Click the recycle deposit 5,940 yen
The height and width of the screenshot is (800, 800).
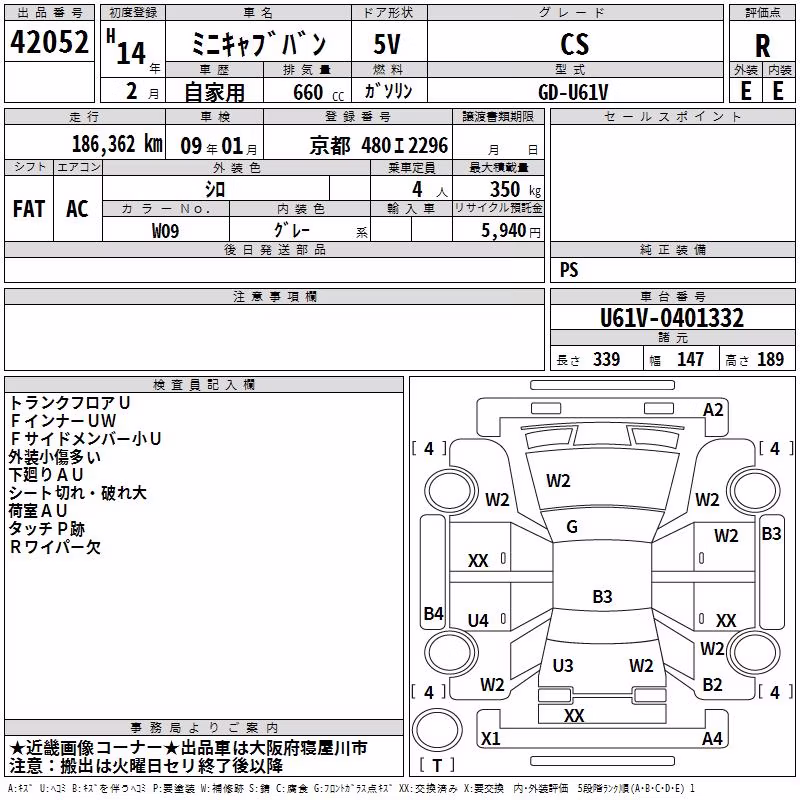511,231
